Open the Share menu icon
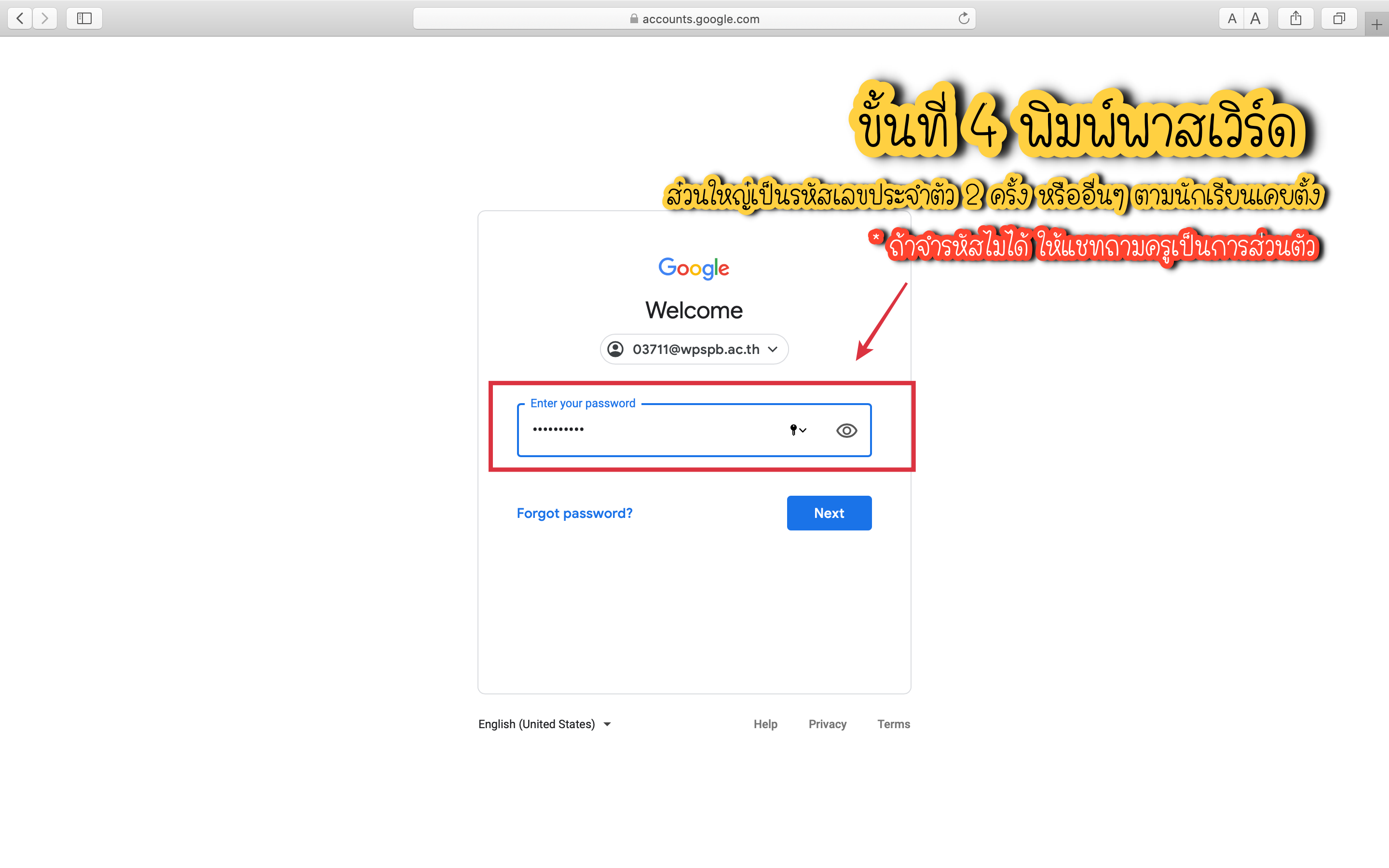This screenshot has width=1389, height=868. [1295, 18]
